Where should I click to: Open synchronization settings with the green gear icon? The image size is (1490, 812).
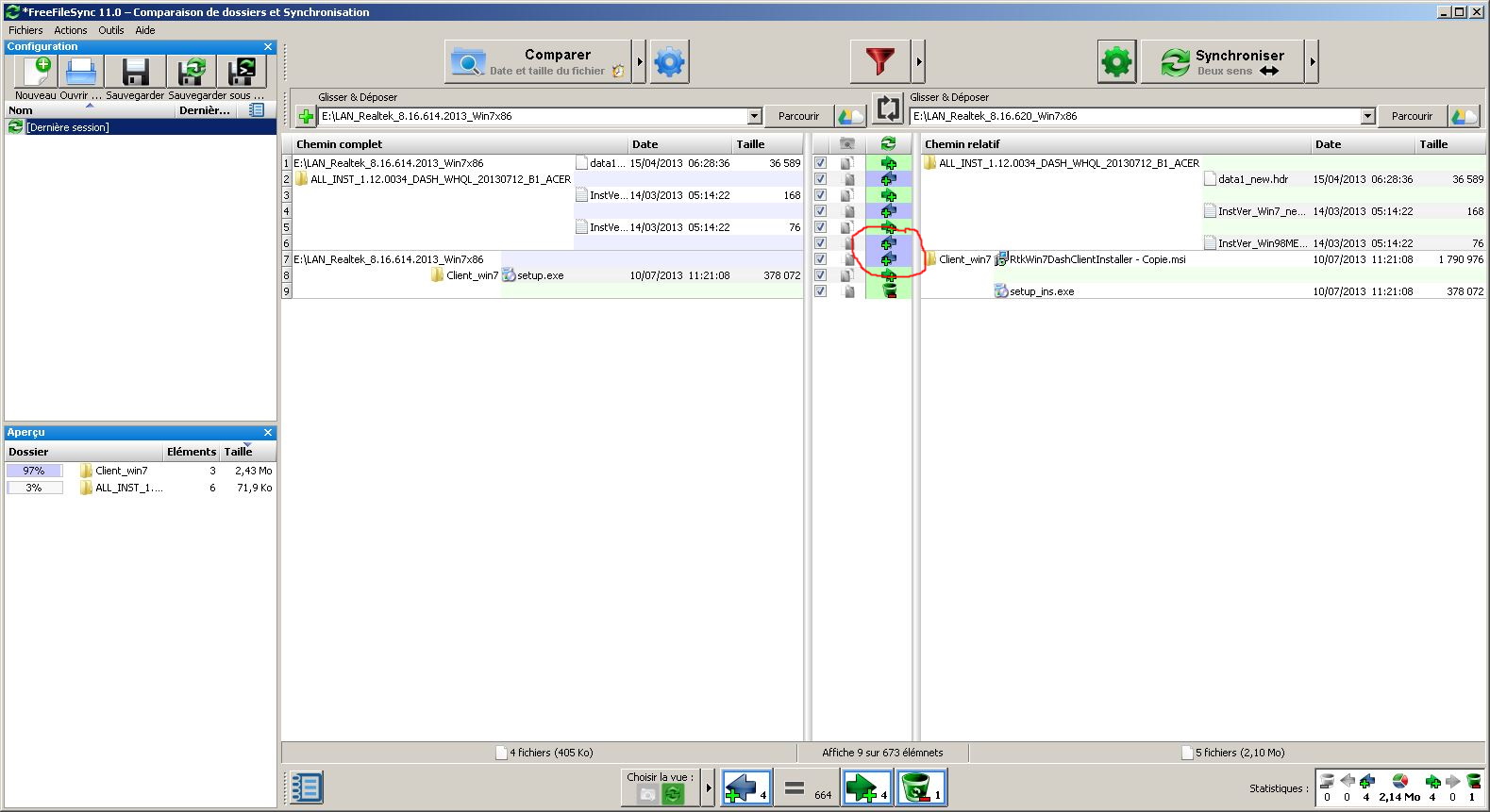click(1116, 62)
